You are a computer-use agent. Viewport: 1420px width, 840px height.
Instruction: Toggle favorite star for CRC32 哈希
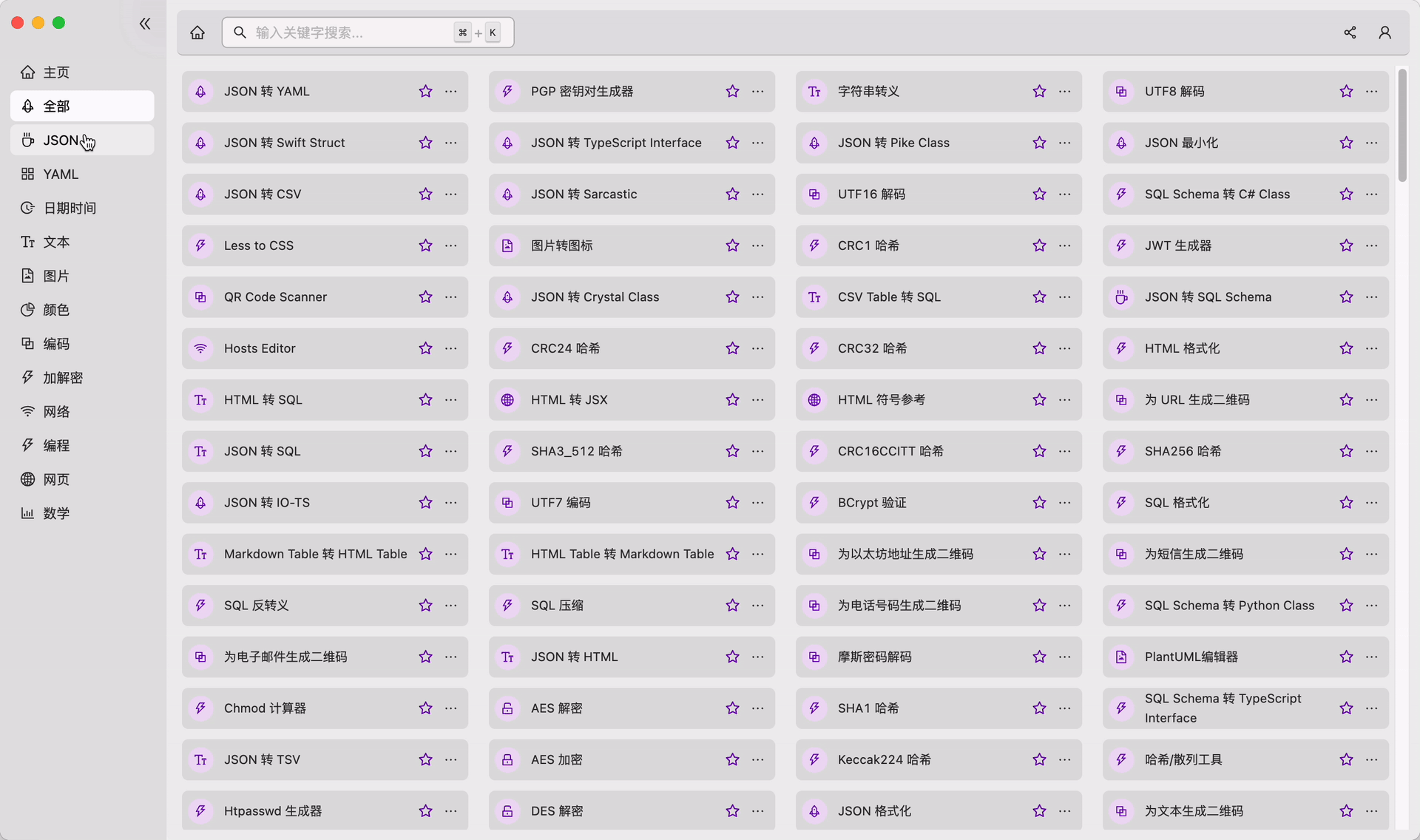pyautogui.click(x=1039, y=348)
